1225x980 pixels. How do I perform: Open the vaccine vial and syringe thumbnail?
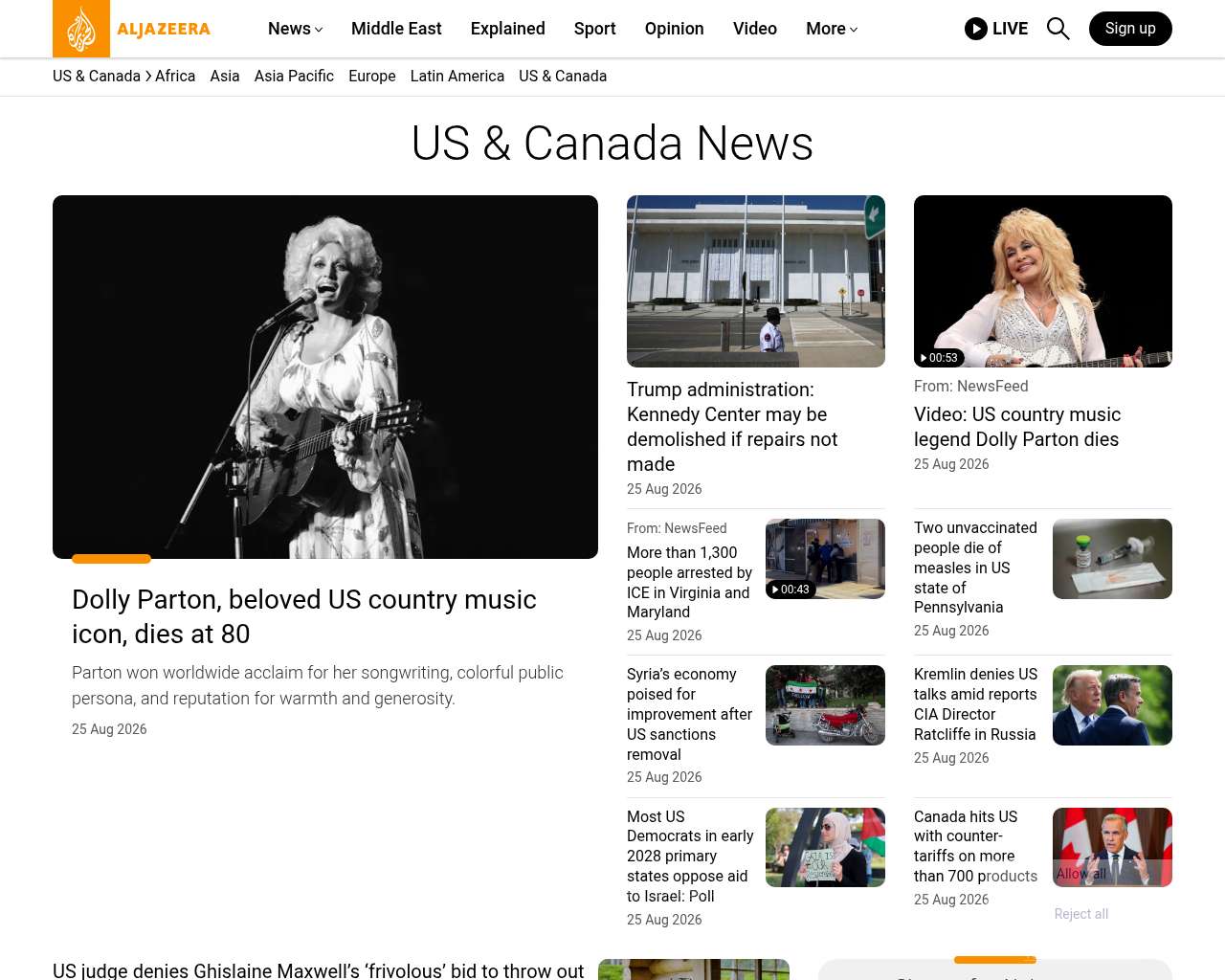pyautogui.click(x=1112, y=559)
